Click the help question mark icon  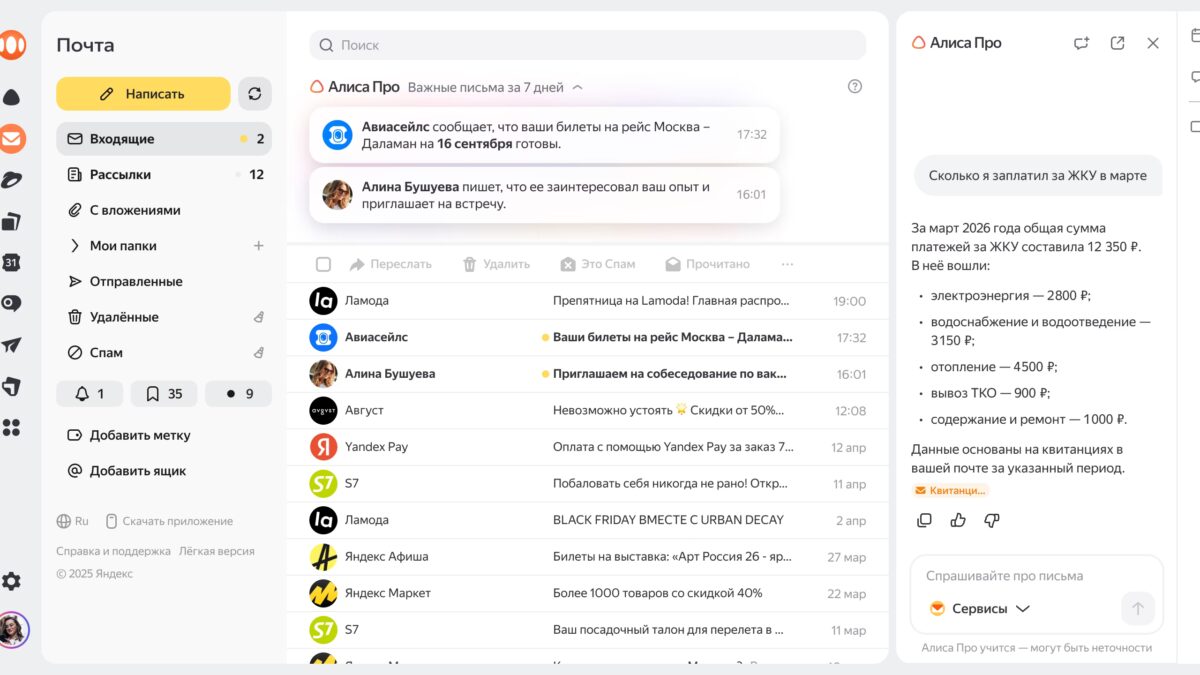pos(854,87)
